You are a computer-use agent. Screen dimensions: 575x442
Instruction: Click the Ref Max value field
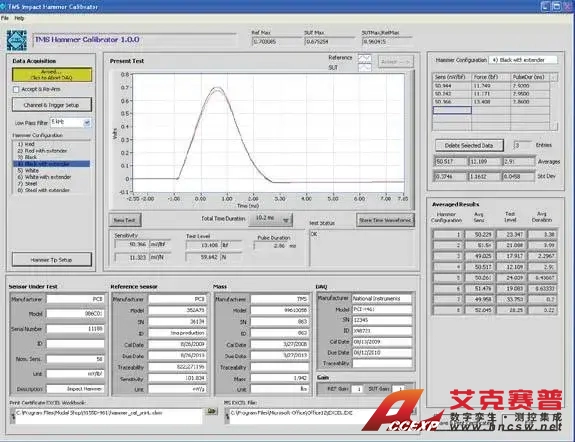point(276,42)
